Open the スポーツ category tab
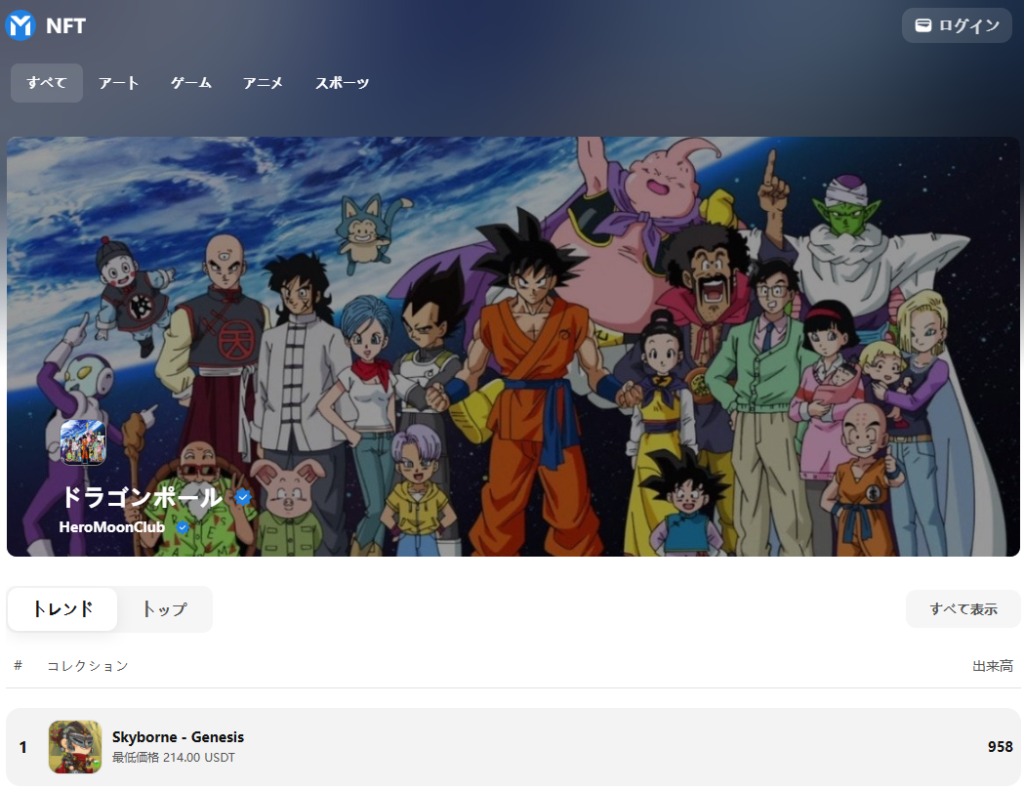The width and height of the screenshot is (1024, 791). point(341,83)
